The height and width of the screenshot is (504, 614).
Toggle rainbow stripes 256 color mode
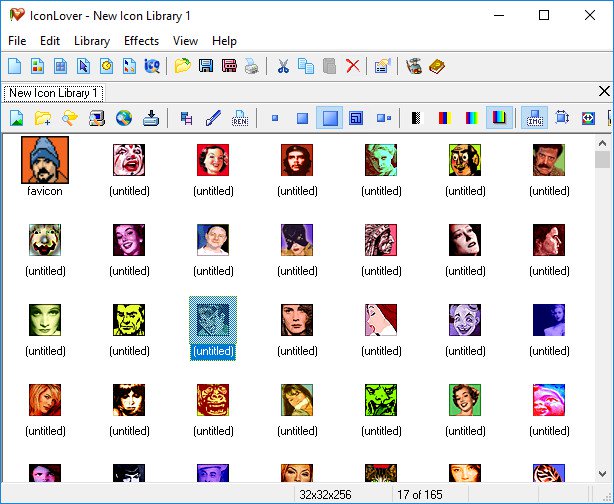[x=472, y=117]
